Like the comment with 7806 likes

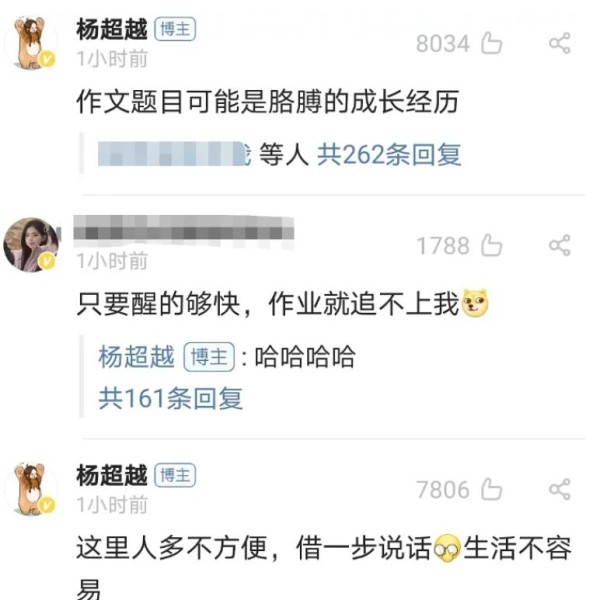[x=491, y=489]
